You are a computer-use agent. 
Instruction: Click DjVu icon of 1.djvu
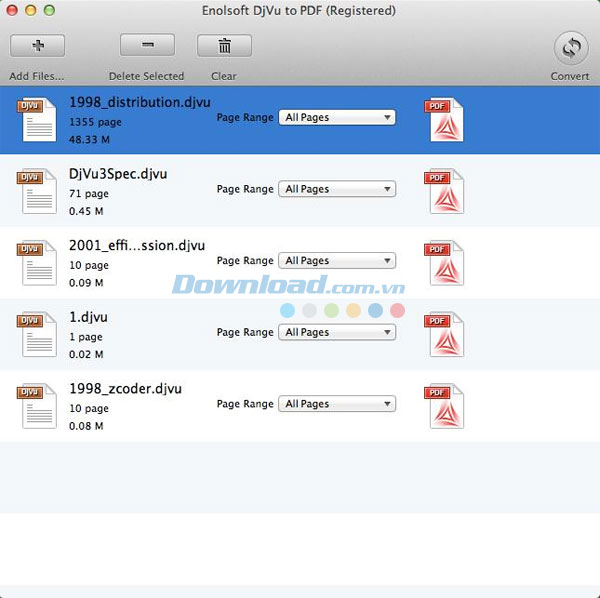pyautogui.click(x=37, y=334)
